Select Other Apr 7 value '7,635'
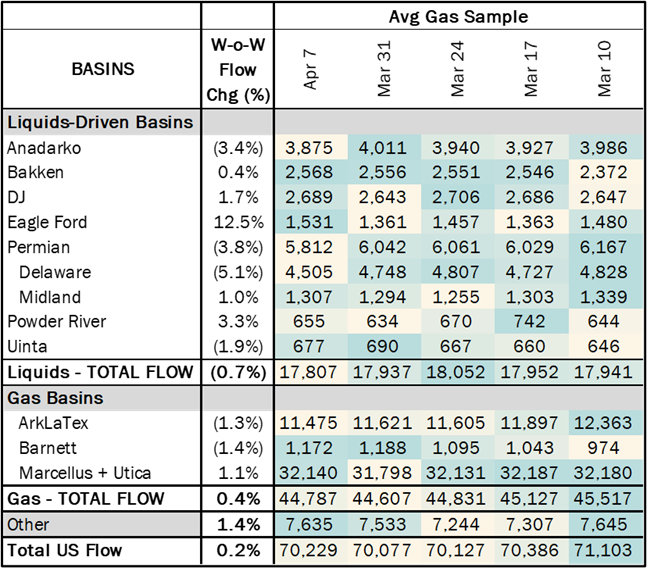647x568 pixels. coord(309,525)
